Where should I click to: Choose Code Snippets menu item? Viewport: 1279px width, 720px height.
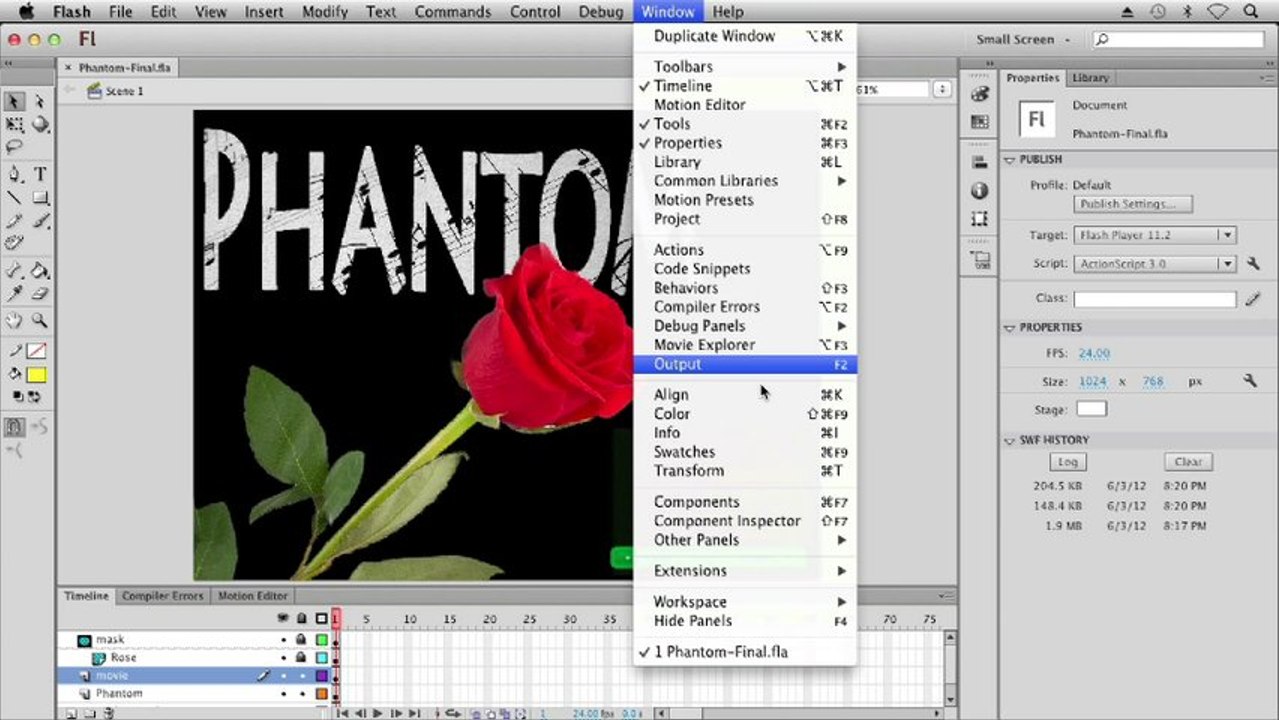[x=745, y=269]
